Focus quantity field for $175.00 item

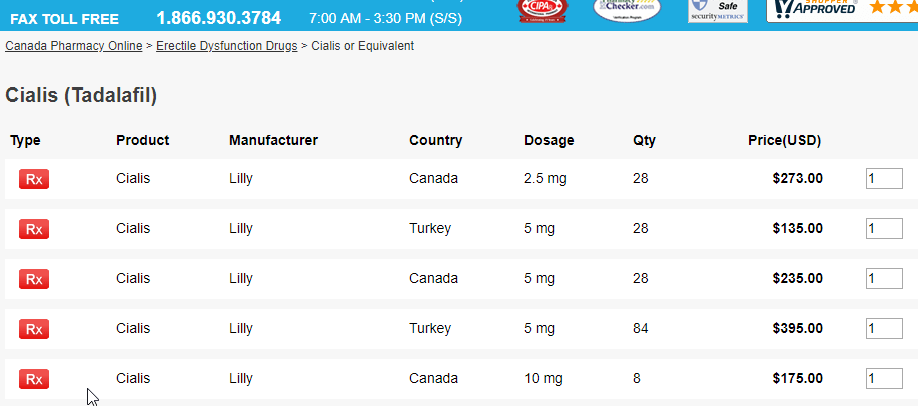(x=884, y=378)
